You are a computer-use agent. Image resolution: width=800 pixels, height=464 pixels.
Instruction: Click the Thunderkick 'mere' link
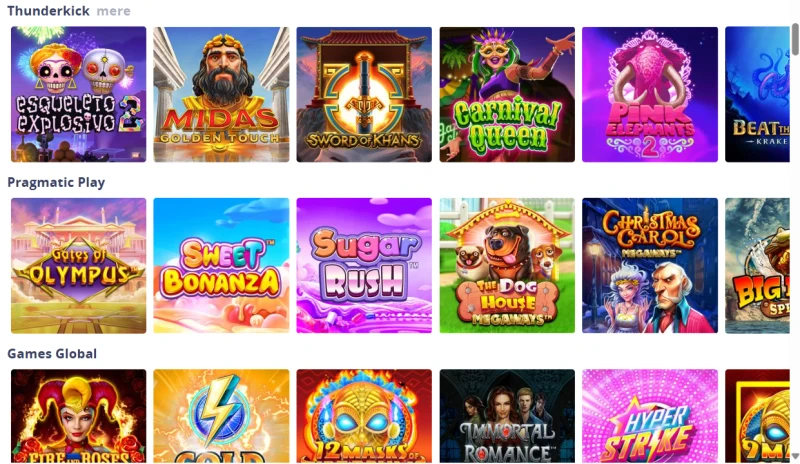click(x=113, y=11)
